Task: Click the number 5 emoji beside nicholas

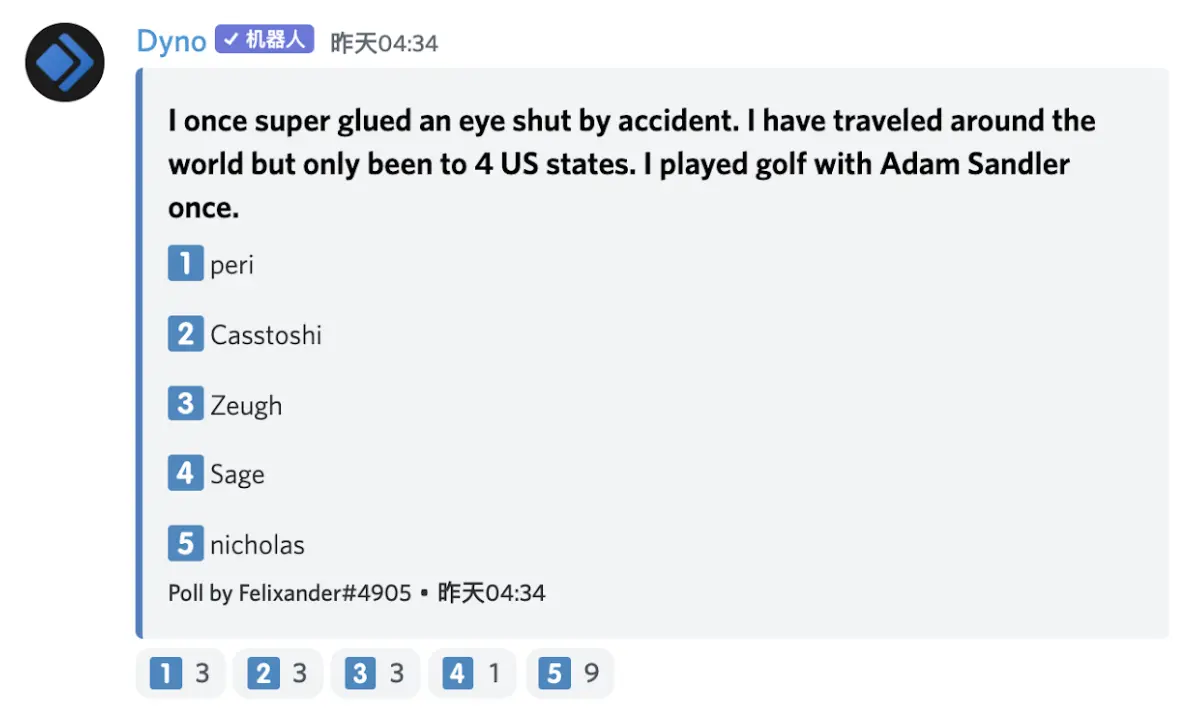Action: point(185,543)
